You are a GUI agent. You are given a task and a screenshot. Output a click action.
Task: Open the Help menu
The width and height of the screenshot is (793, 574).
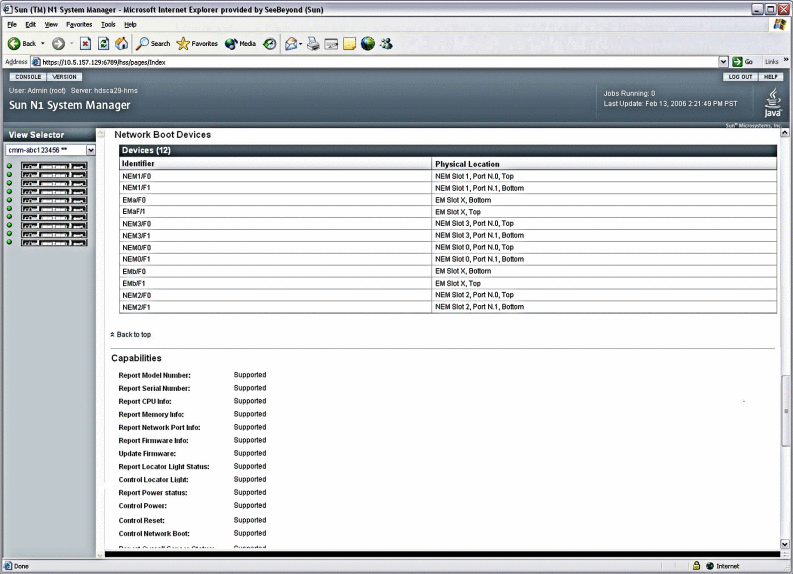pyautogui.click(x=130, y=24)
